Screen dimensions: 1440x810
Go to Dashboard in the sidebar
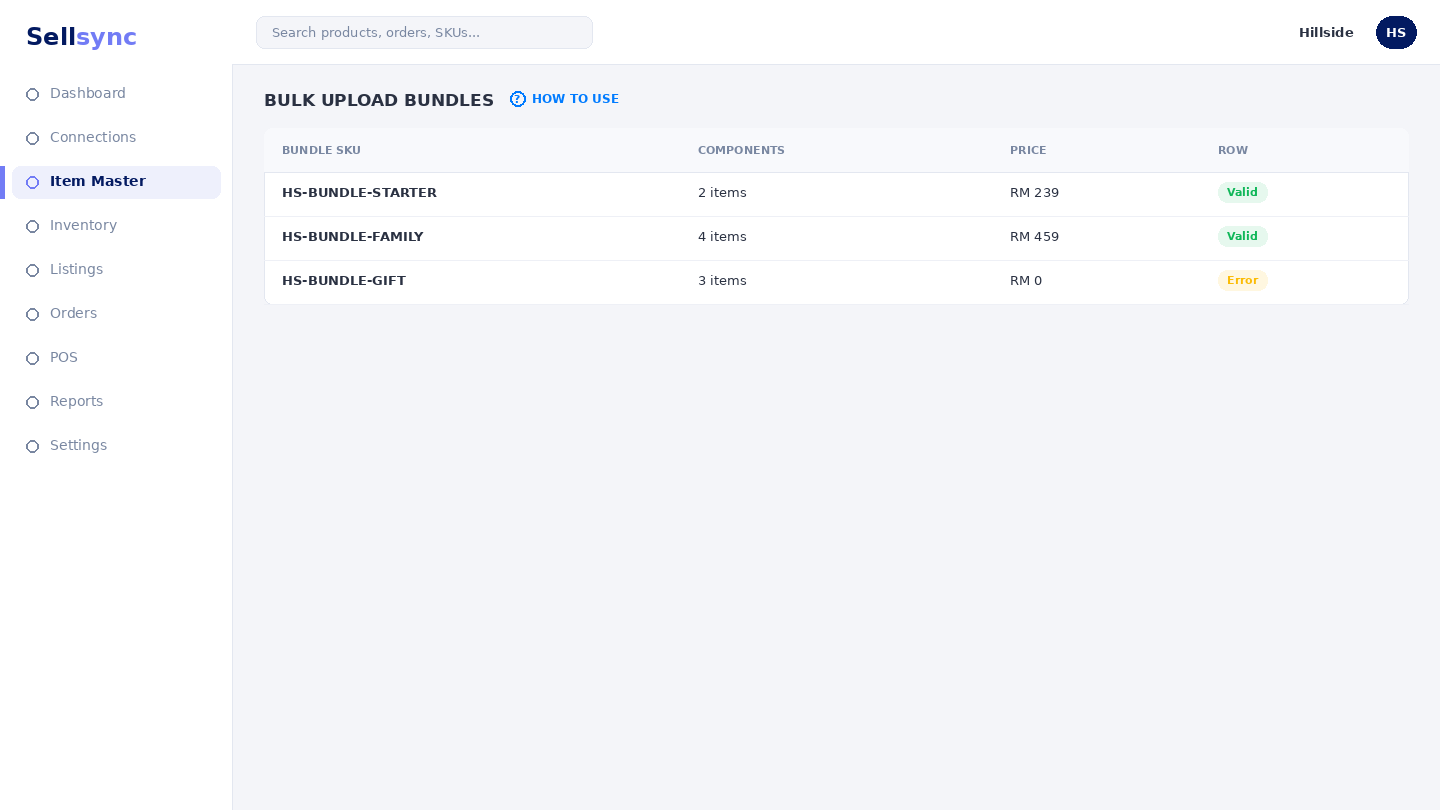coord(116,94)
